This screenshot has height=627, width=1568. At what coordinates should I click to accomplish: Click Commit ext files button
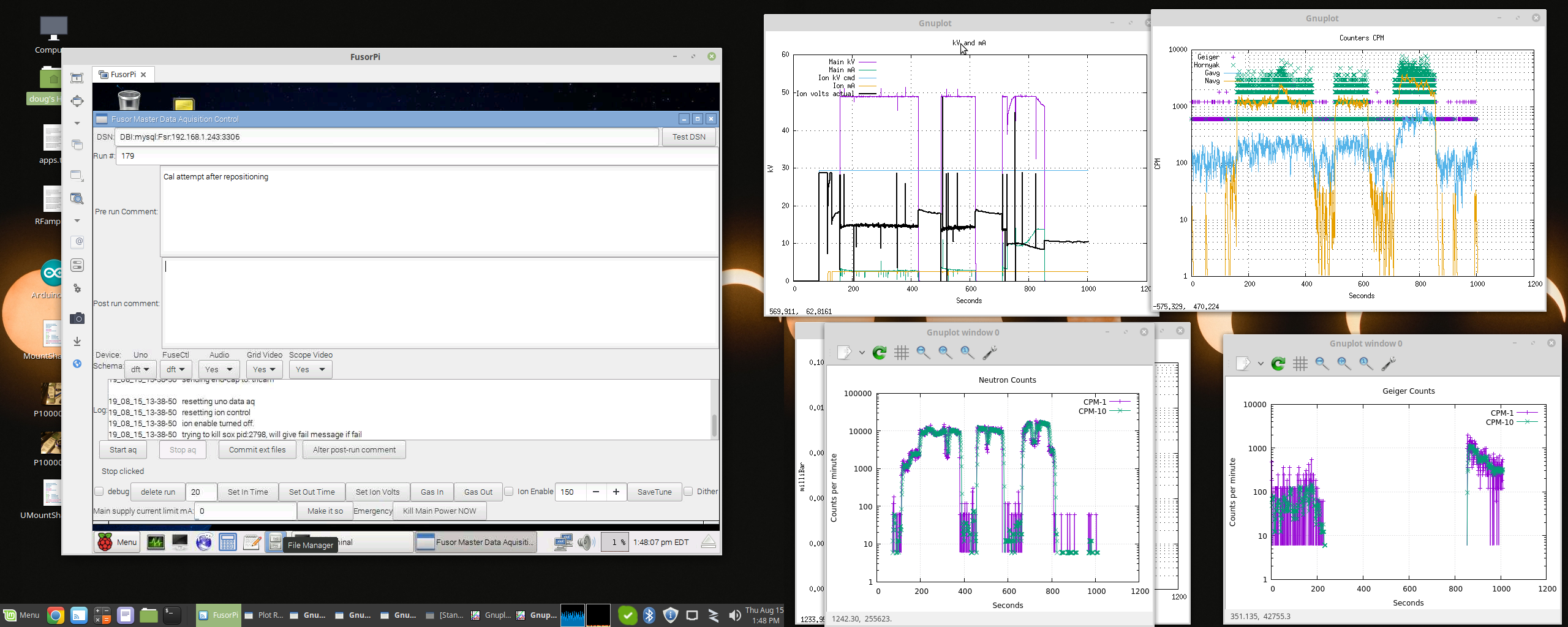tap(257, 450)
